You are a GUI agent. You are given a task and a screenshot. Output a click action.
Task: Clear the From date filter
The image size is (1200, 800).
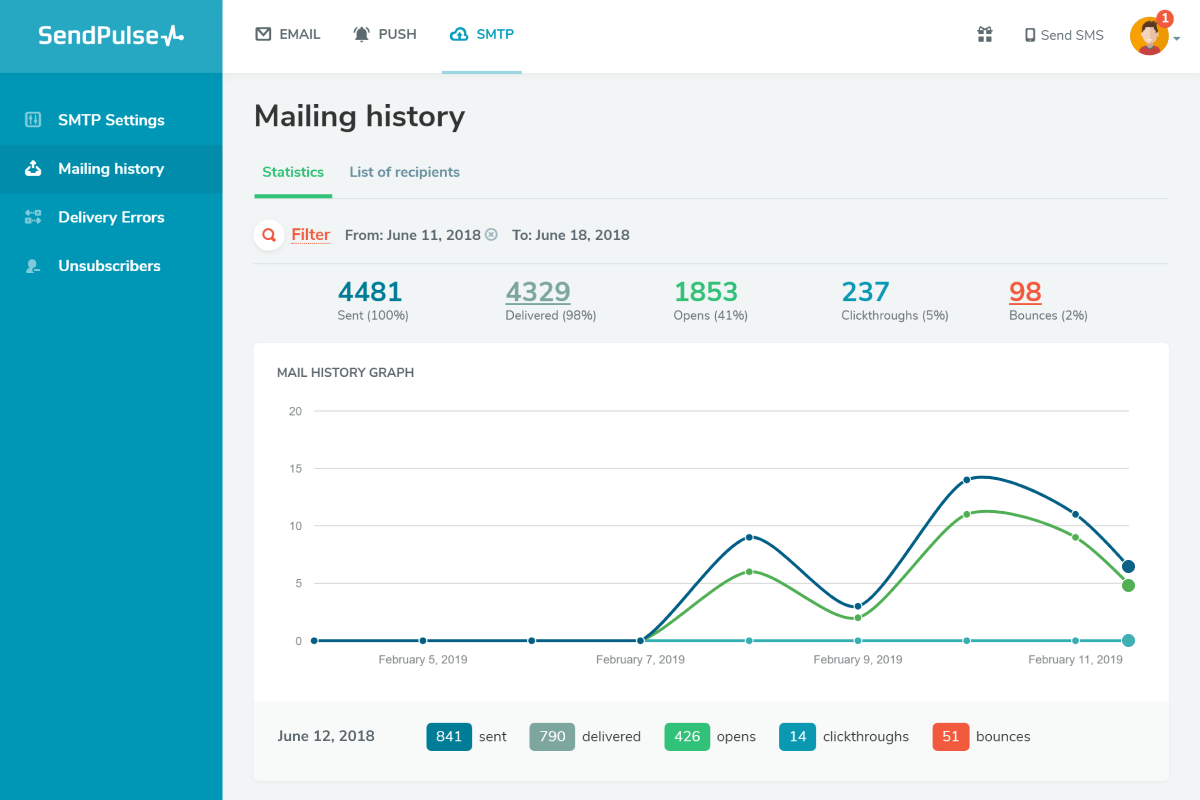pos(491,235)
